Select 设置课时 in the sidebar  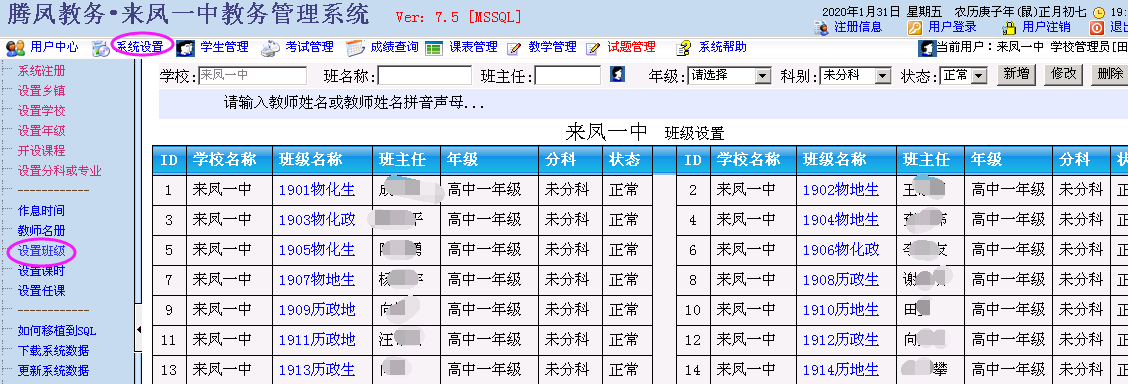(x=41, y=271)
